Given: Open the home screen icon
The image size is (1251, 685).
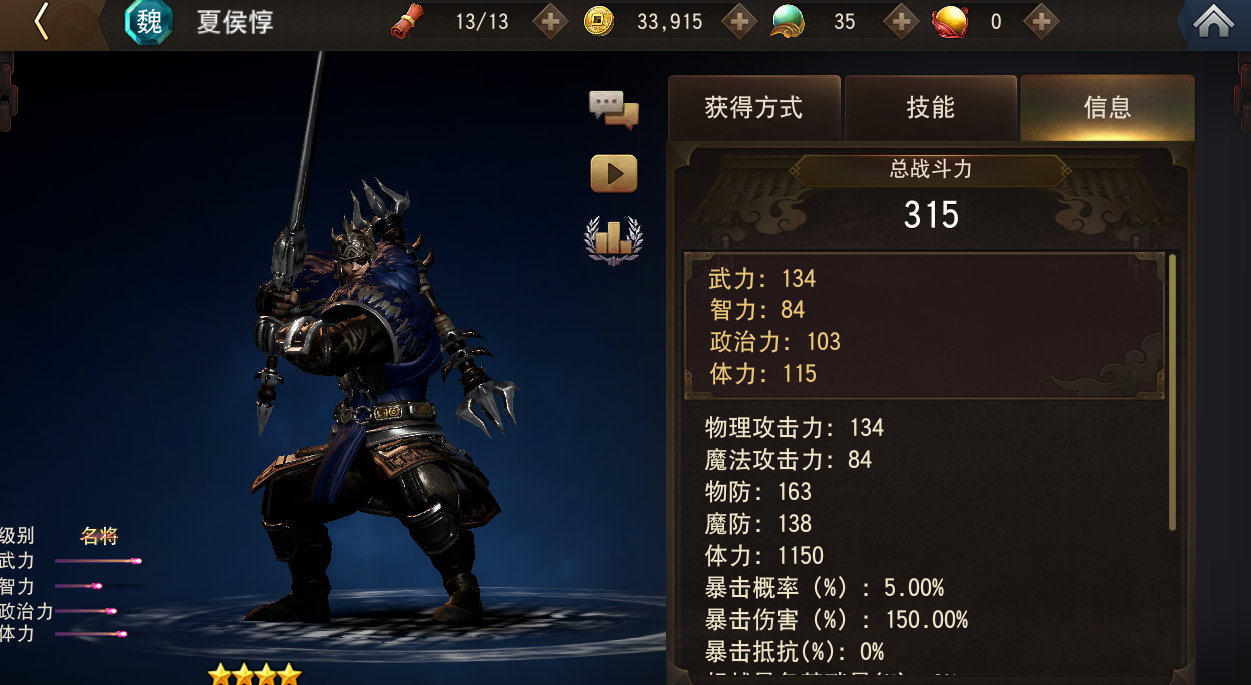Looking at the screenshot, I should click(1213, 22).
